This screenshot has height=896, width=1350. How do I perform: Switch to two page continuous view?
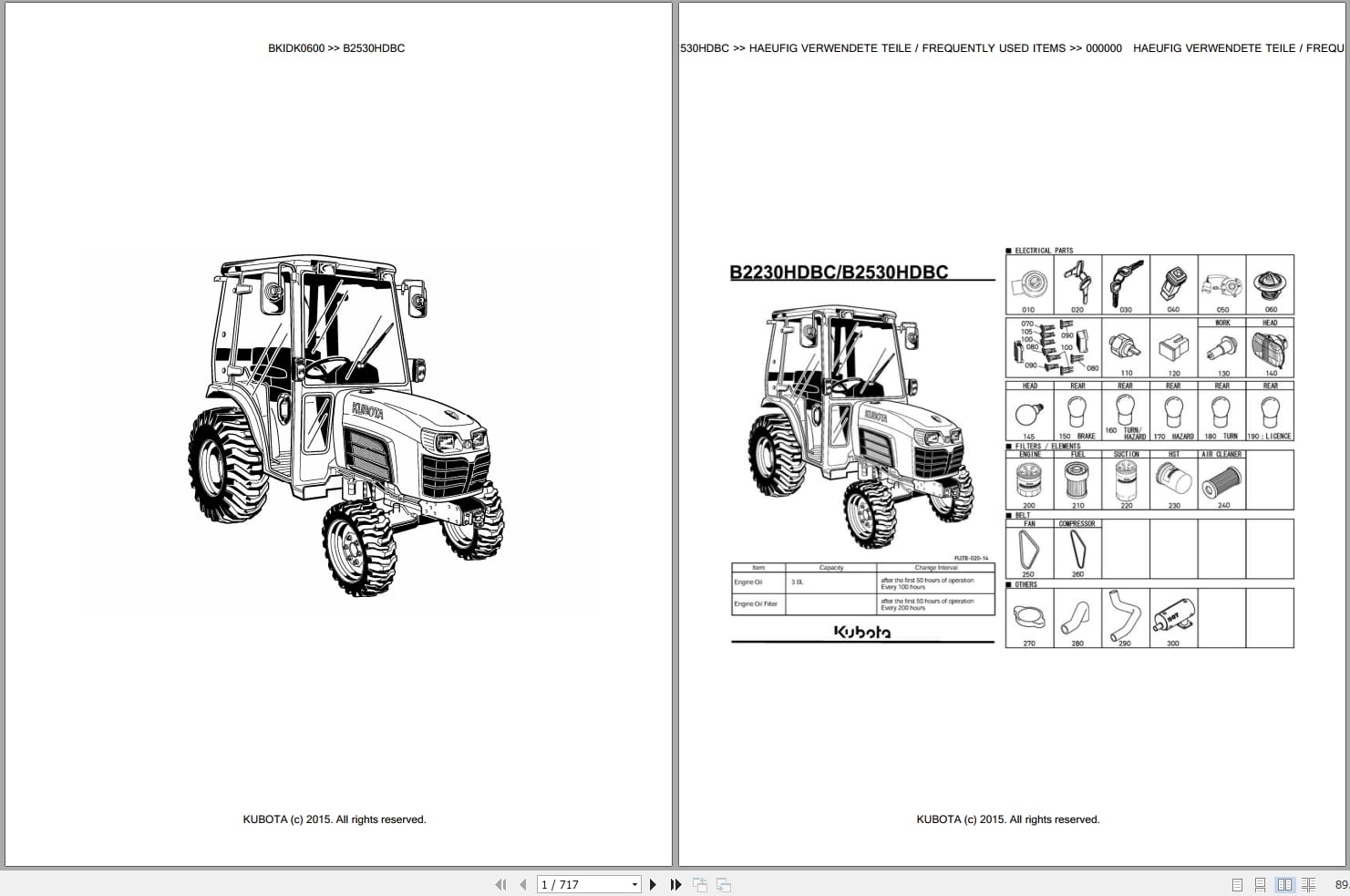(1308, 884)
